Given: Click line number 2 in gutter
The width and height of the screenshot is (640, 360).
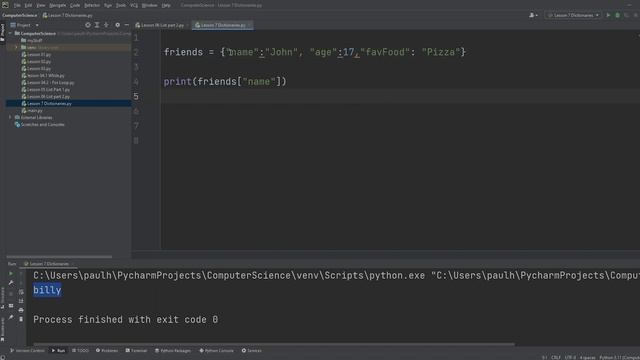Looking at the screenshot, I should (x=136, y=52).
